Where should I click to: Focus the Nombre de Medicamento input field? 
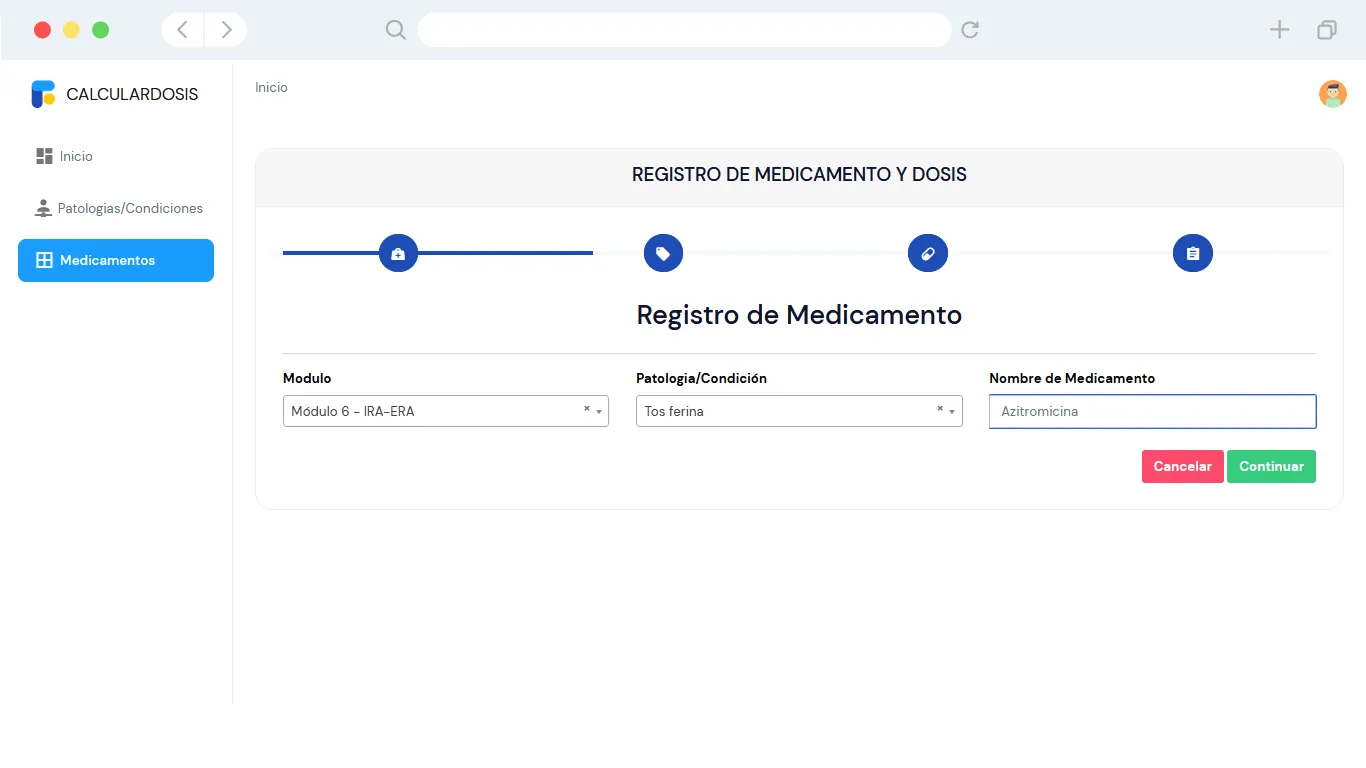pos(1152,411)
